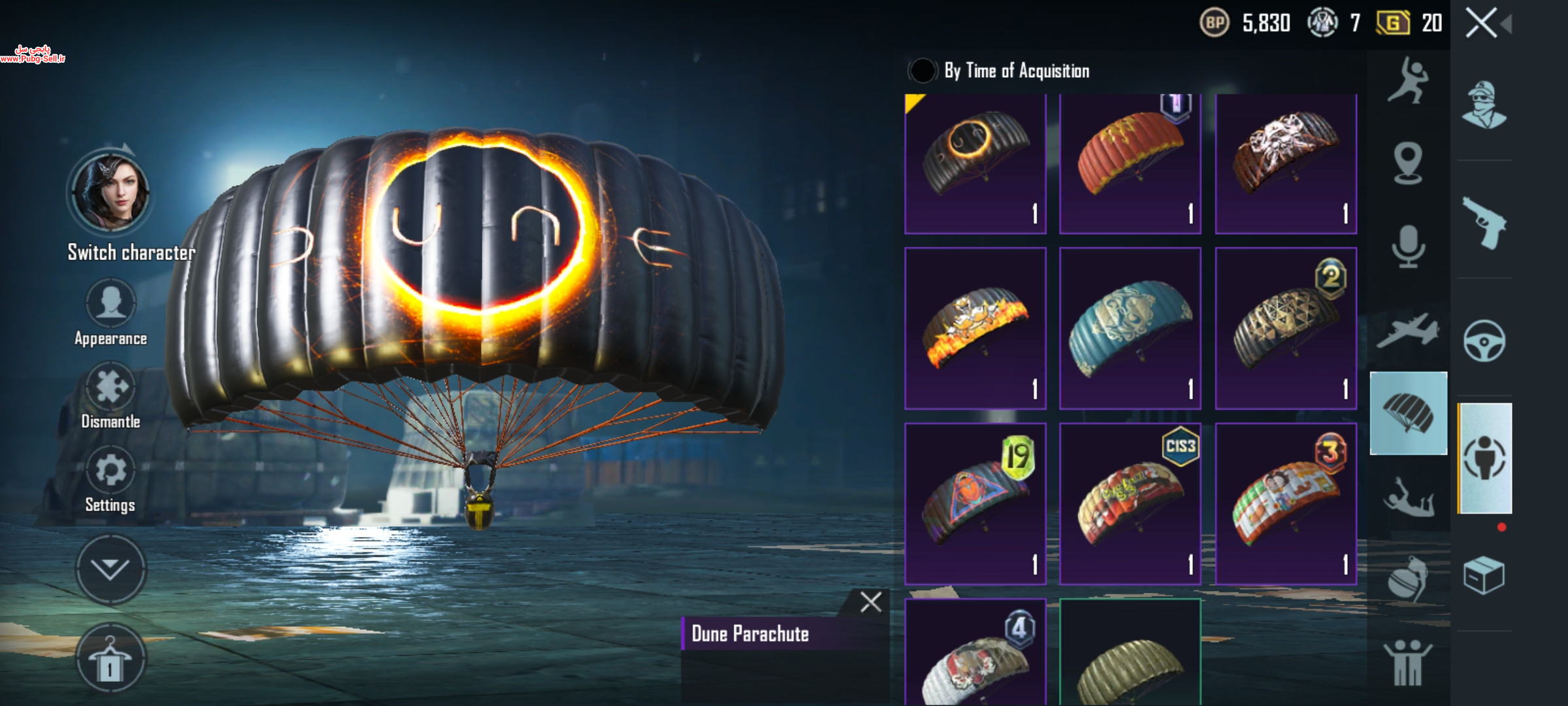Open the microphone voice category

pyautogui.click(x=1408, y=247)
